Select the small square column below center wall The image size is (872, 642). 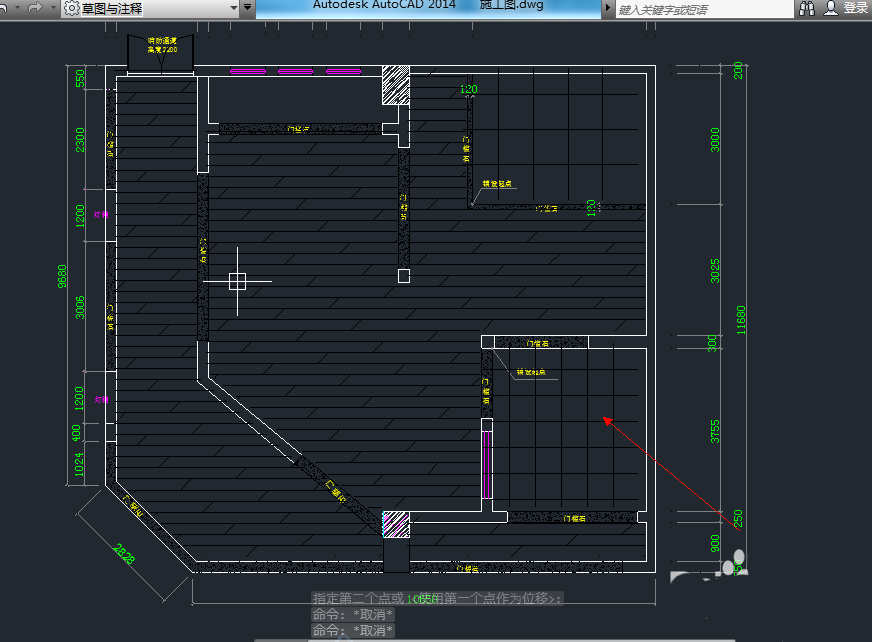tap(404, 276)
